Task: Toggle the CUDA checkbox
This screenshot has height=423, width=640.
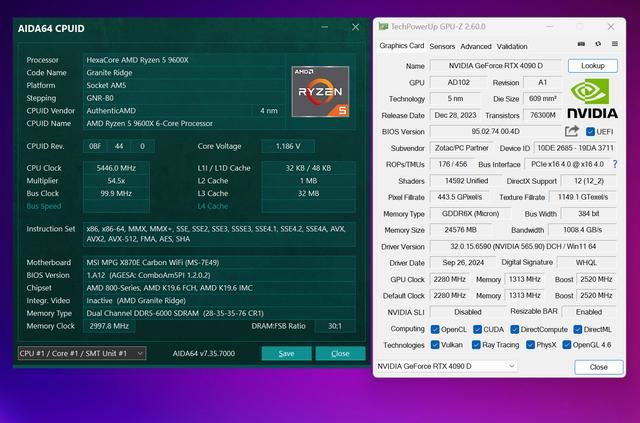Action: [478, 329]
